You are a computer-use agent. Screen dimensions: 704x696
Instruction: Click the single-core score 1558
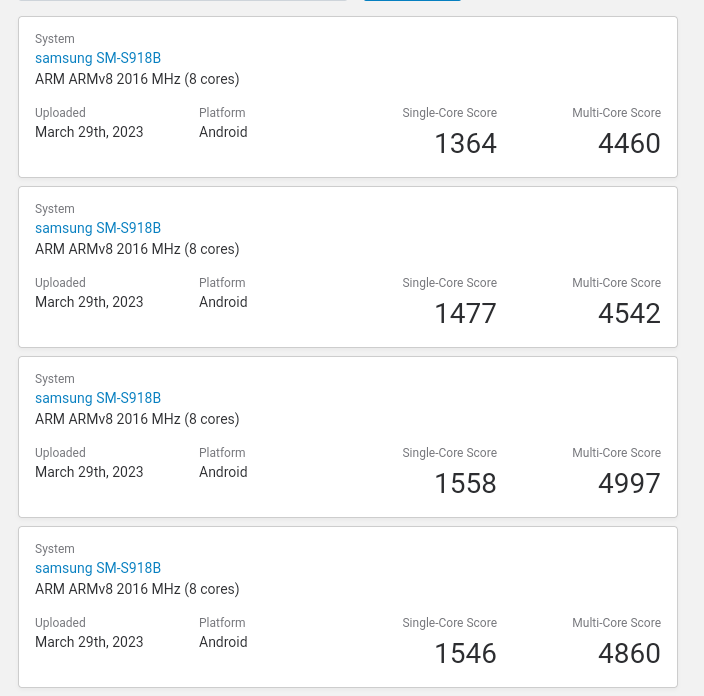(465, 484)
